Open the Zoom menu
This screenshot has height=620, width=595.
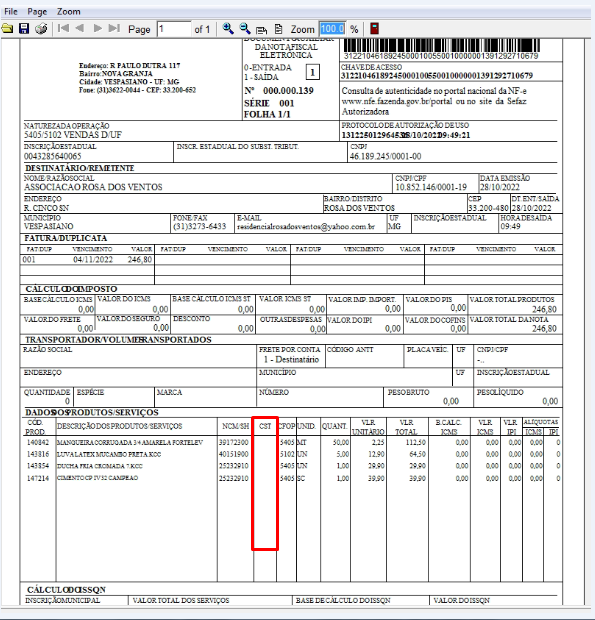click(x=68, y=11)
